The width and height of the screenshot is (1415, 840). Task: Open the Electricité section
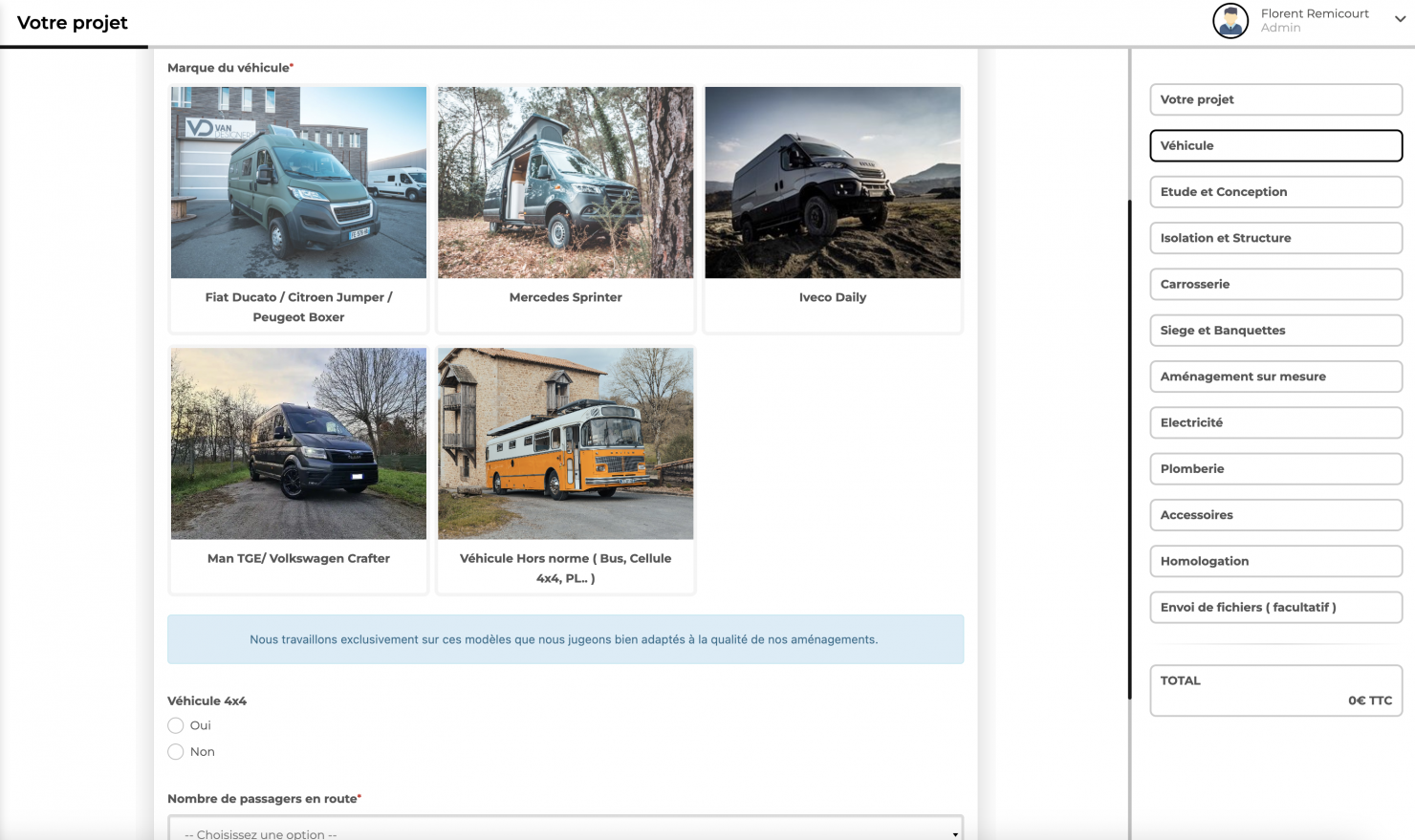(1275, 422)
